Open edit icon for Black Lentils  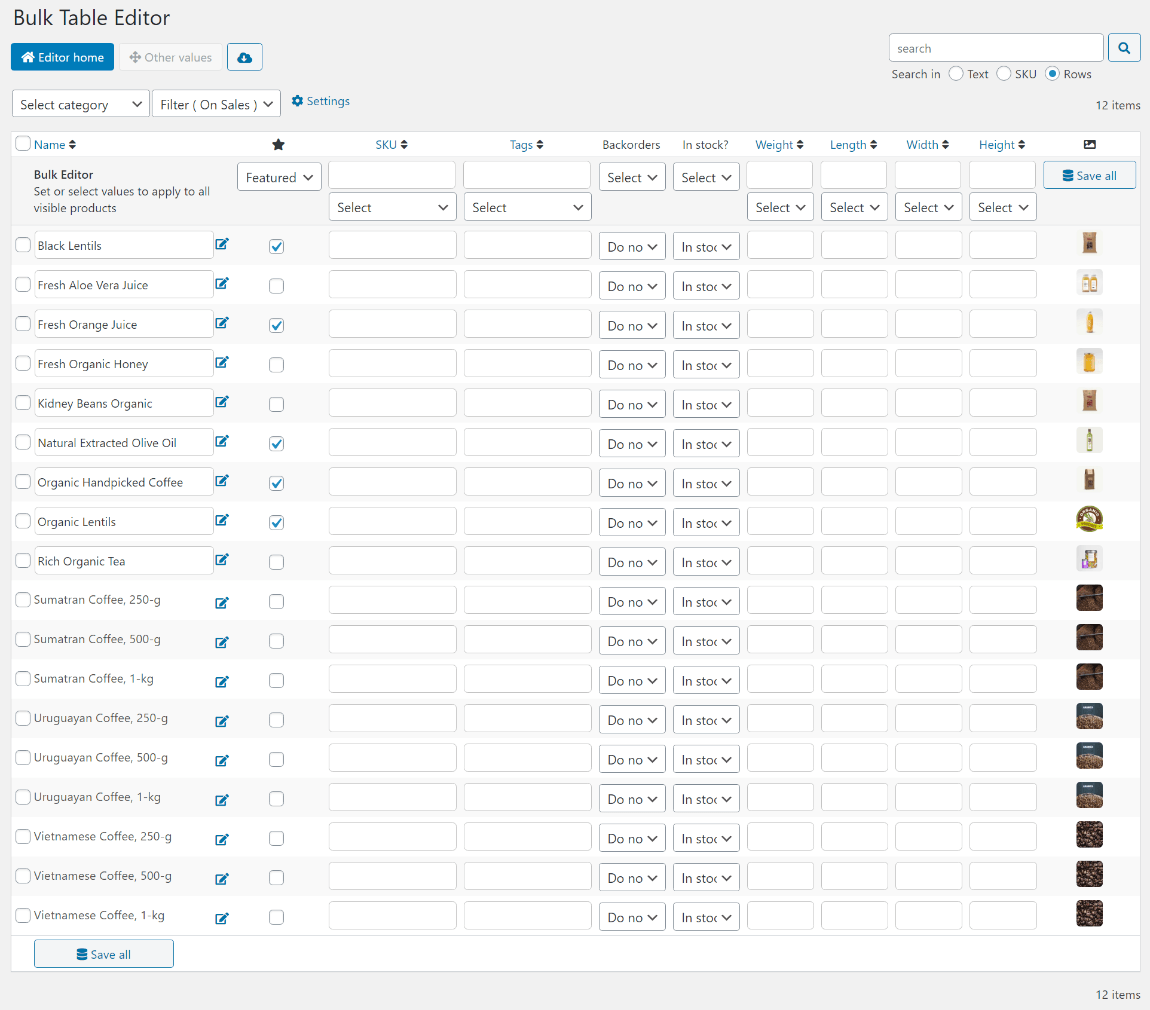pyautogui.click(x=221, y=244)
